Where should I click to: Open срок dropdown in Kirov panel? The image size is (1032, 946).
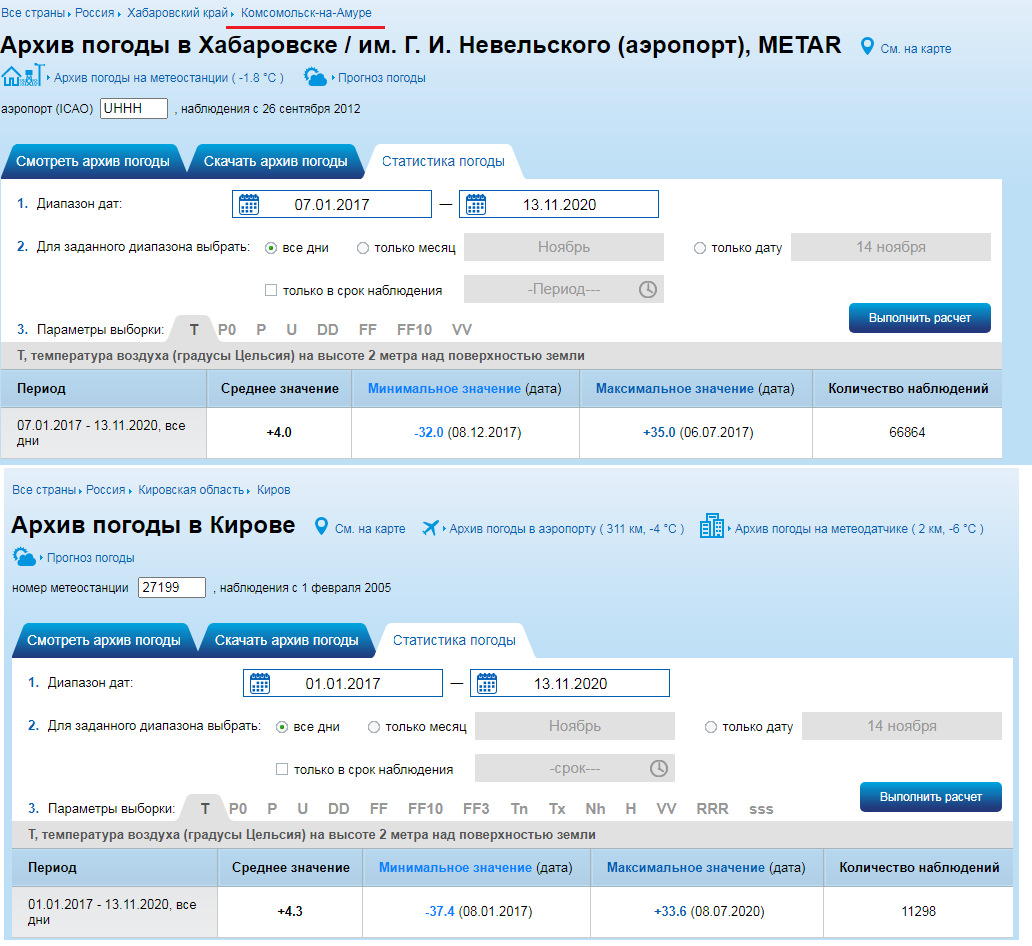tap(575, 768)
